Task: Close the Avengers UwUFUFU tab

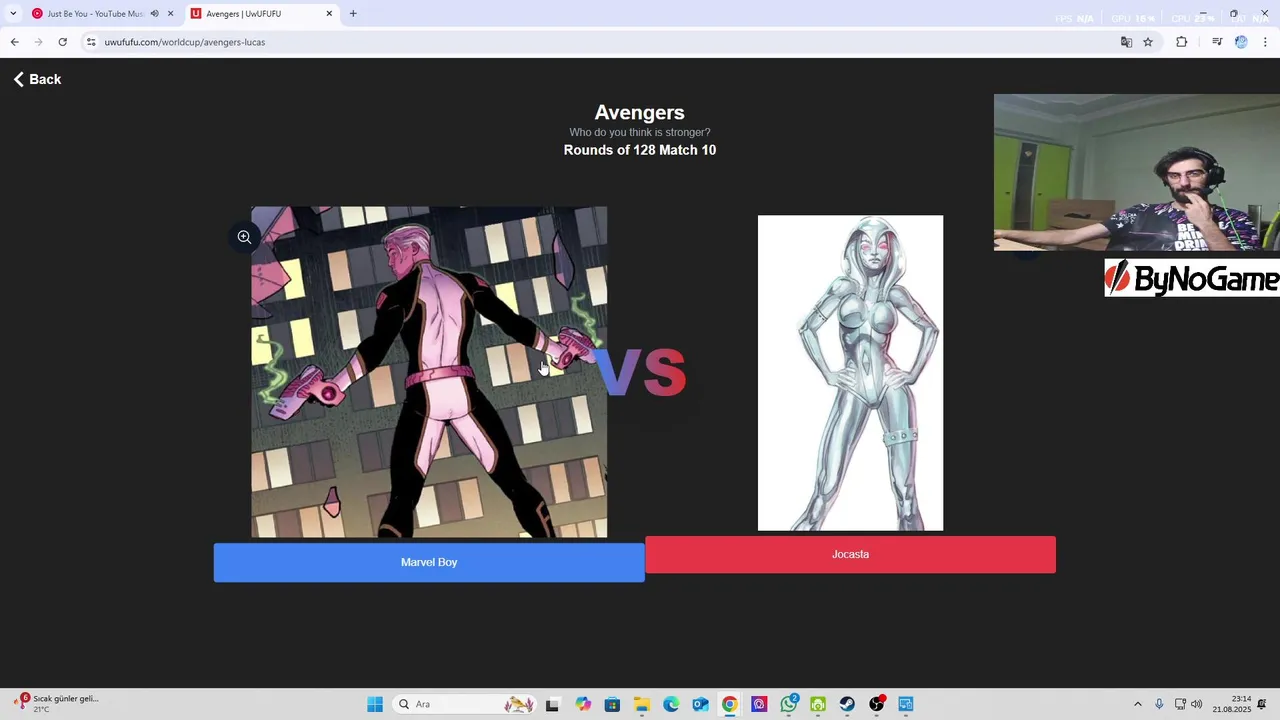Action: click(329, 14)
